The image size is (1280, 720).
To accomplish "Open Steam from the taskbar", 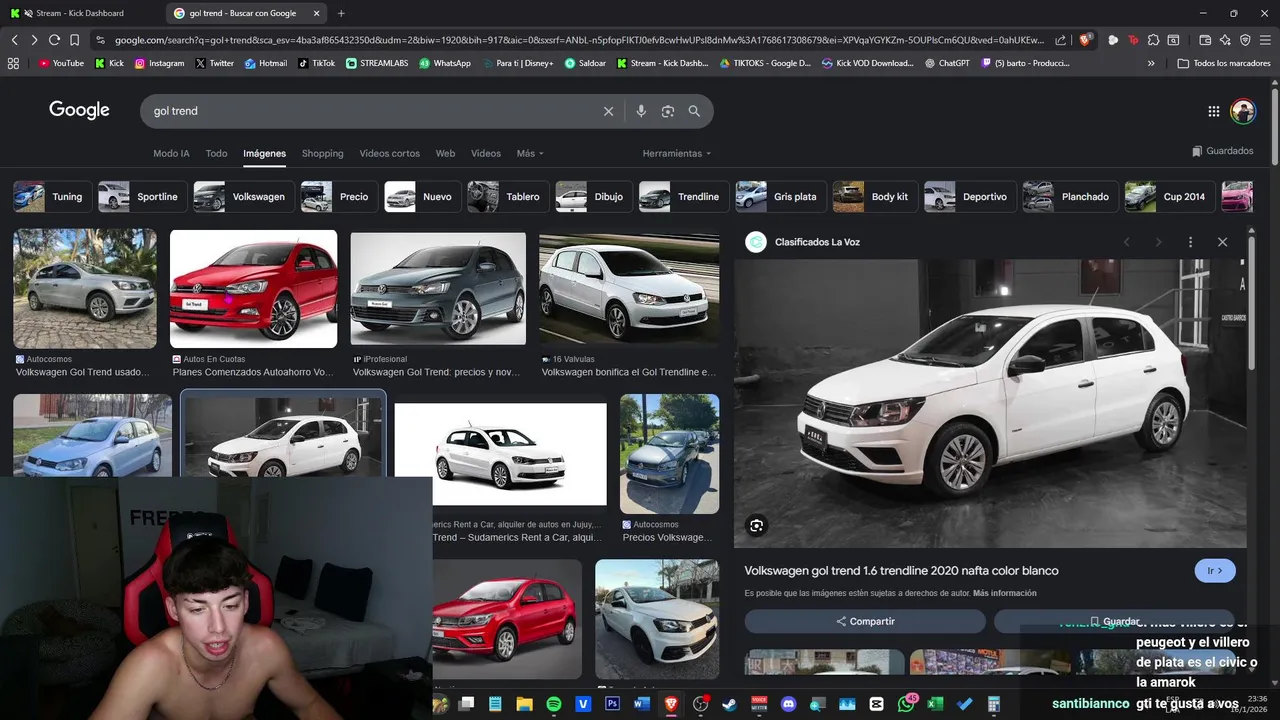I will (729, 704).
